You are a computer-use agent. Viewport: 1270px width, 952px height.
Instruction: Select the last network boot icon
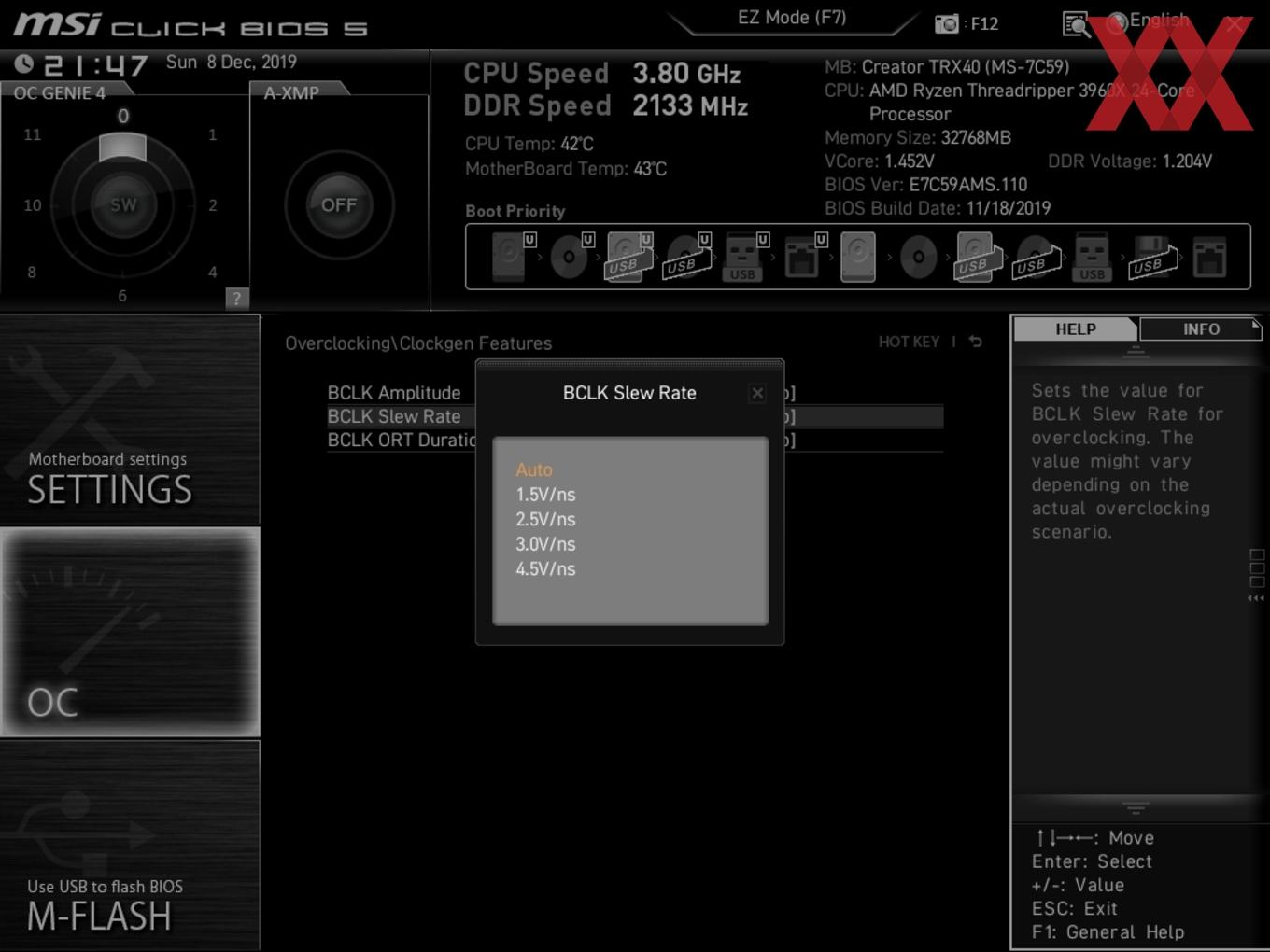tap(1209, 257)
